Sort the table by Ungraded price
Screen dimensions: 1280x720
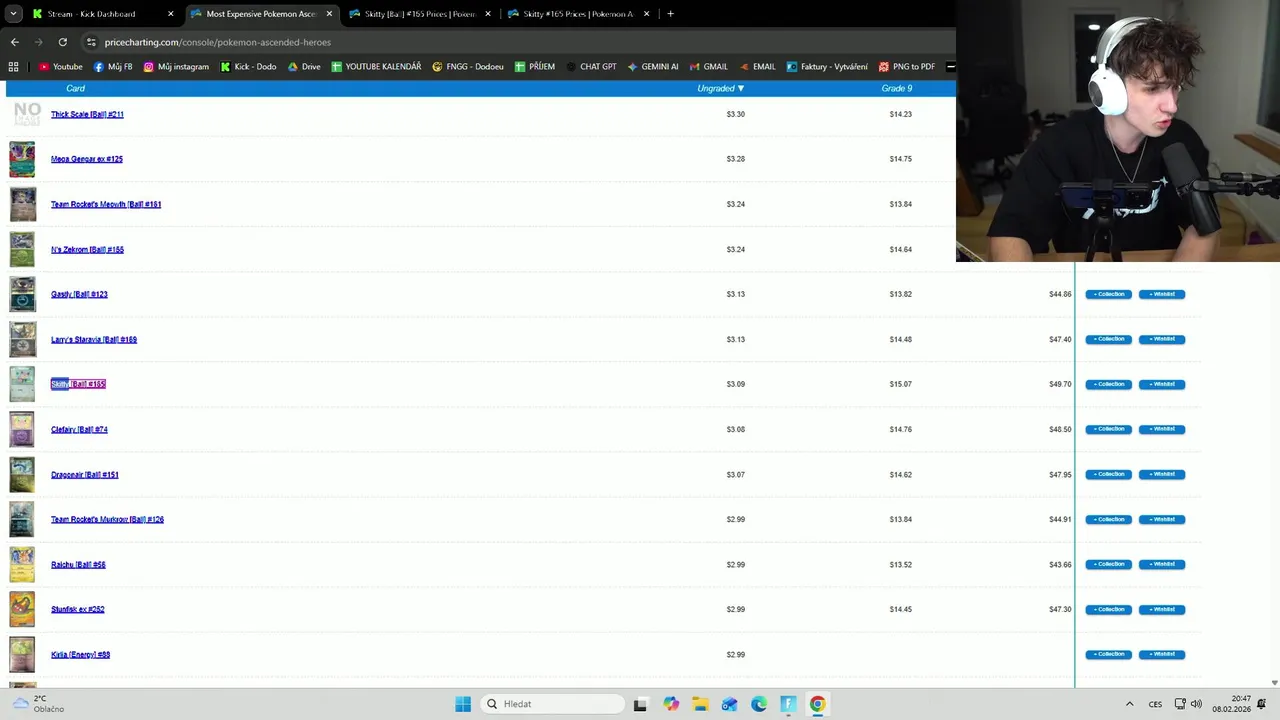(x=720, y=88)
